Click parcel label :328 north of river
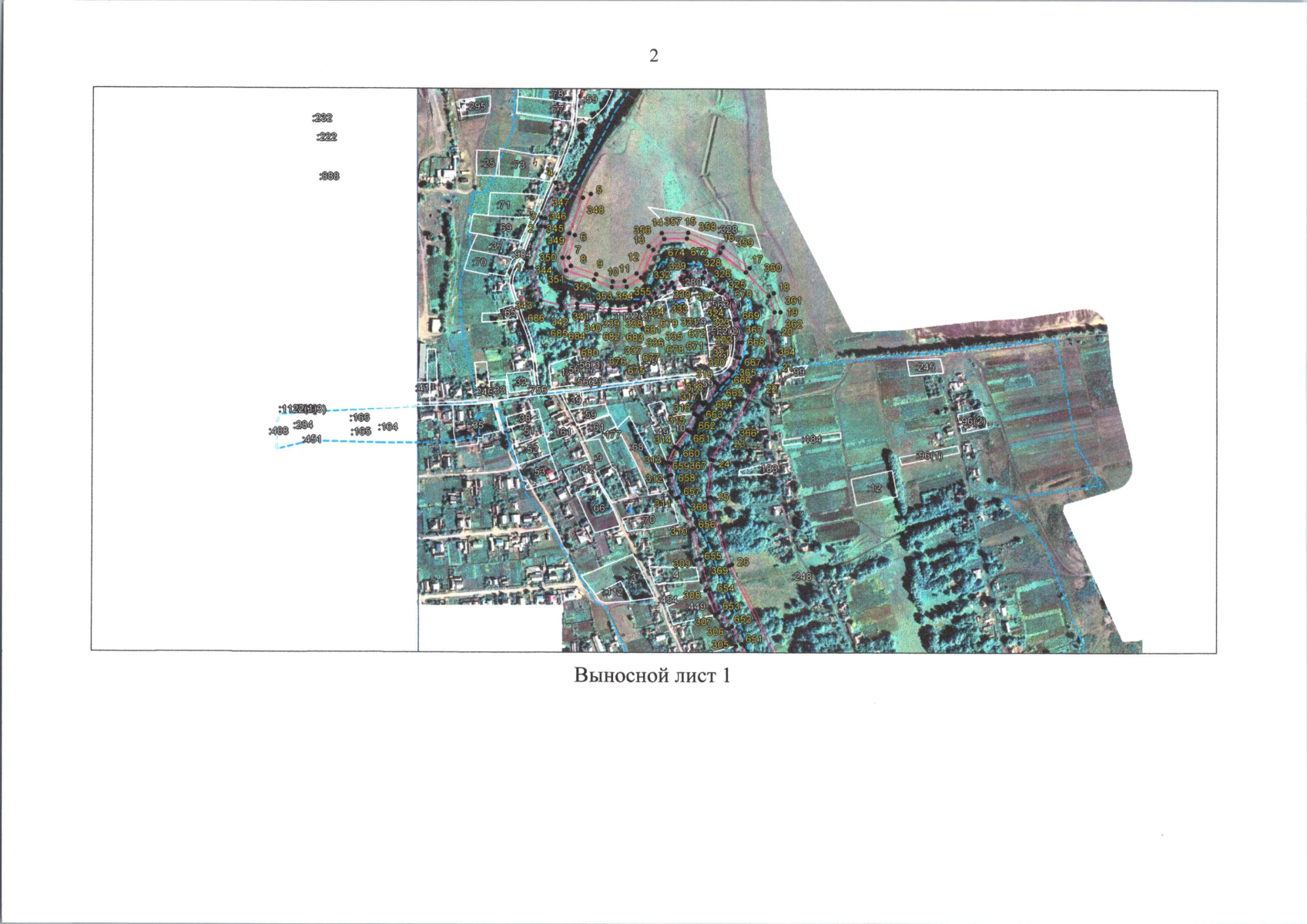The height and width of the screenshot is (924, 1307). 727,229
